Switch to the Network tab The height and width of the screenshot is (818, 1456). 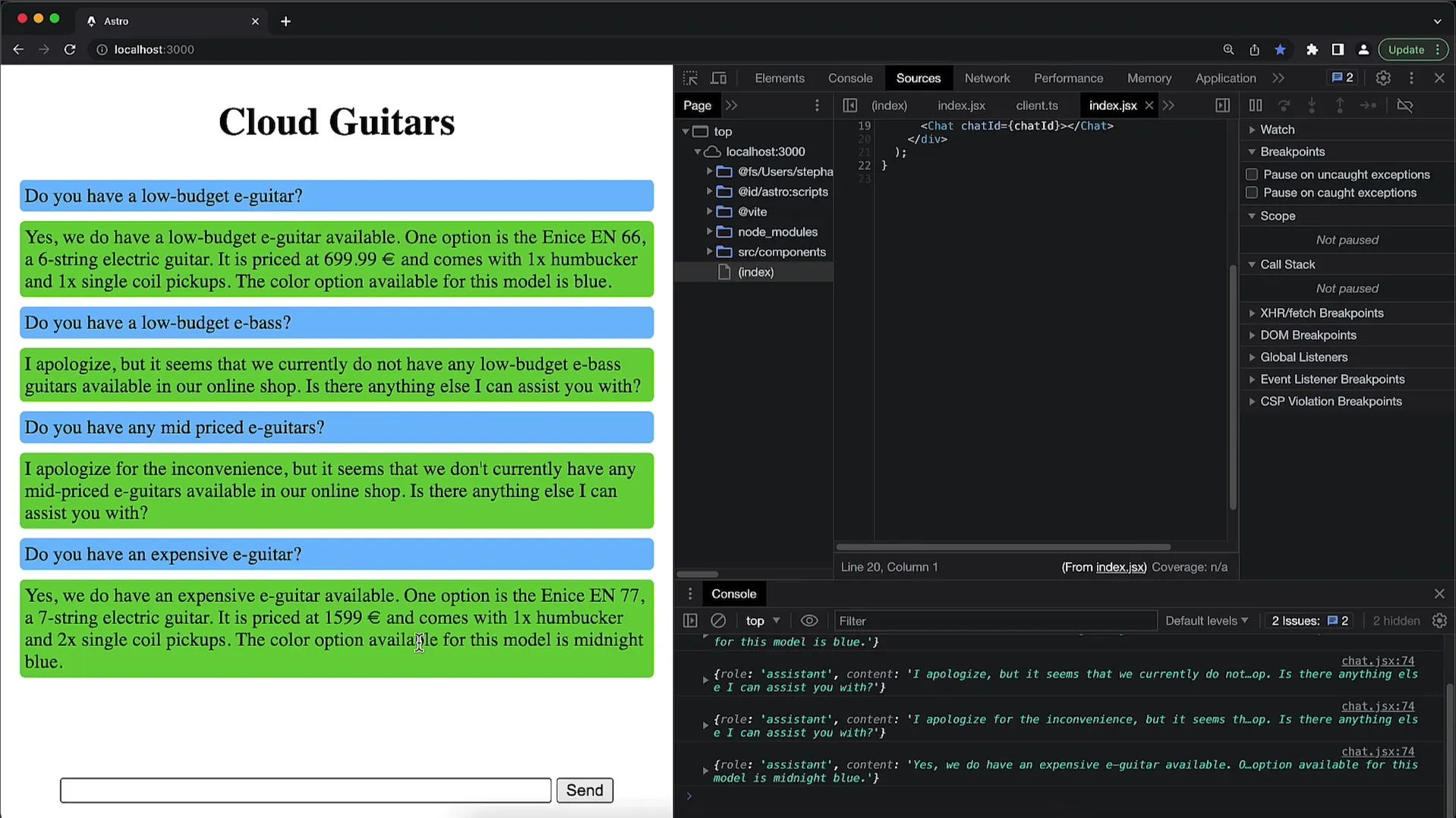tap(987, 78)
